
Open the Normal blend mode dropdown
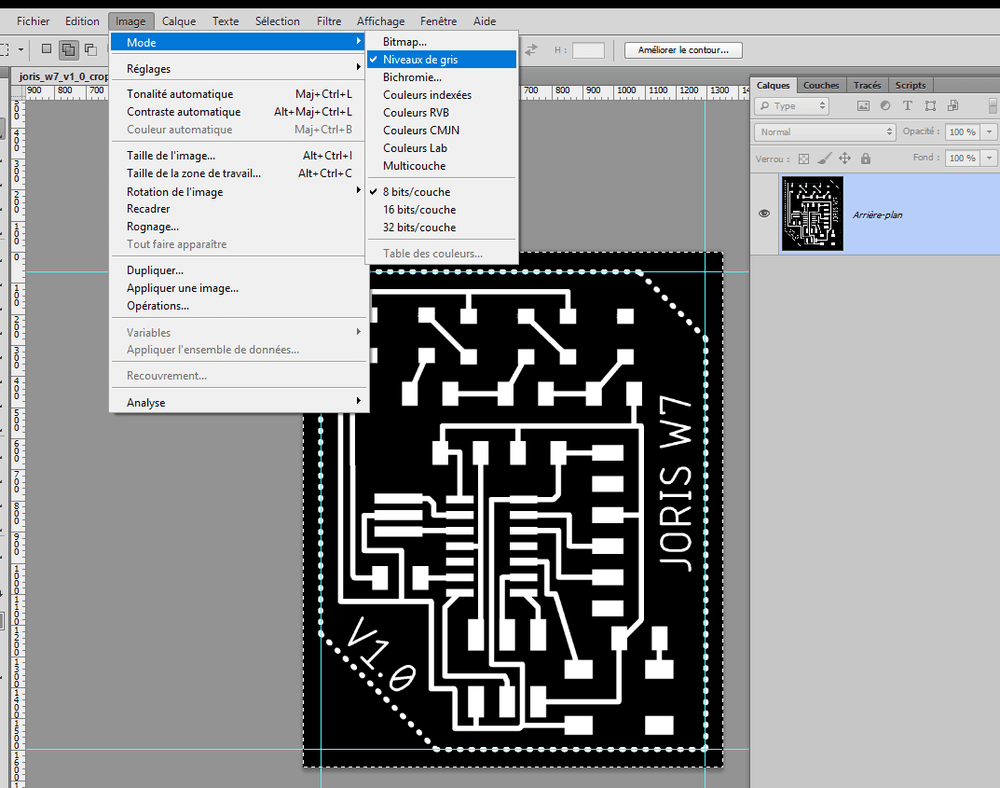pos(825,132)
